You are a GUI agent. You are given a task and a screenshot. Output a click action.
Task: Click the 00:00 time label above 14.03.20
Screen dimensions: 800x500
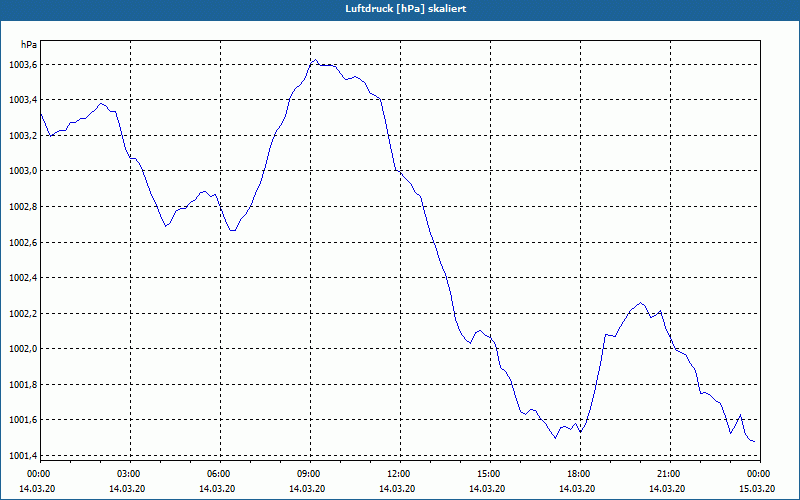pyautogui.click(x=37, y=474)
